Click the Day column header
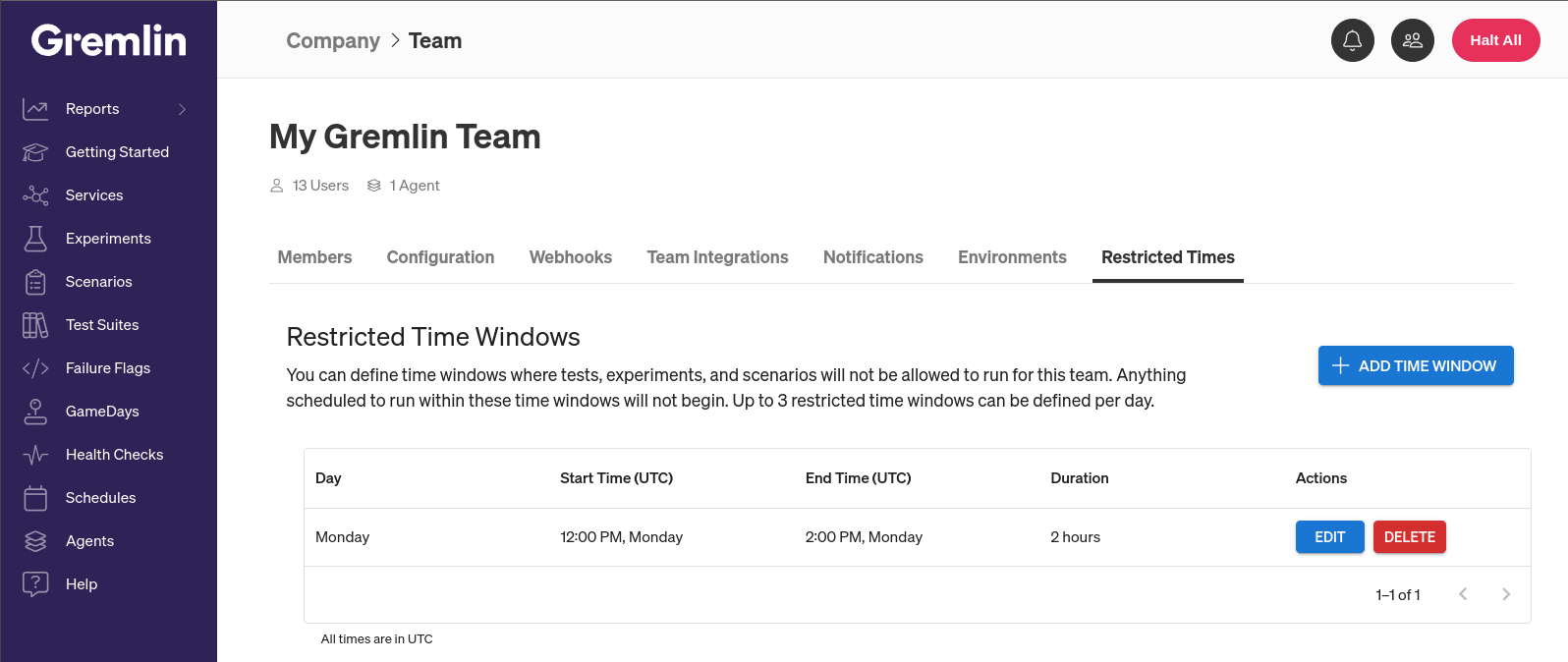 328,478
